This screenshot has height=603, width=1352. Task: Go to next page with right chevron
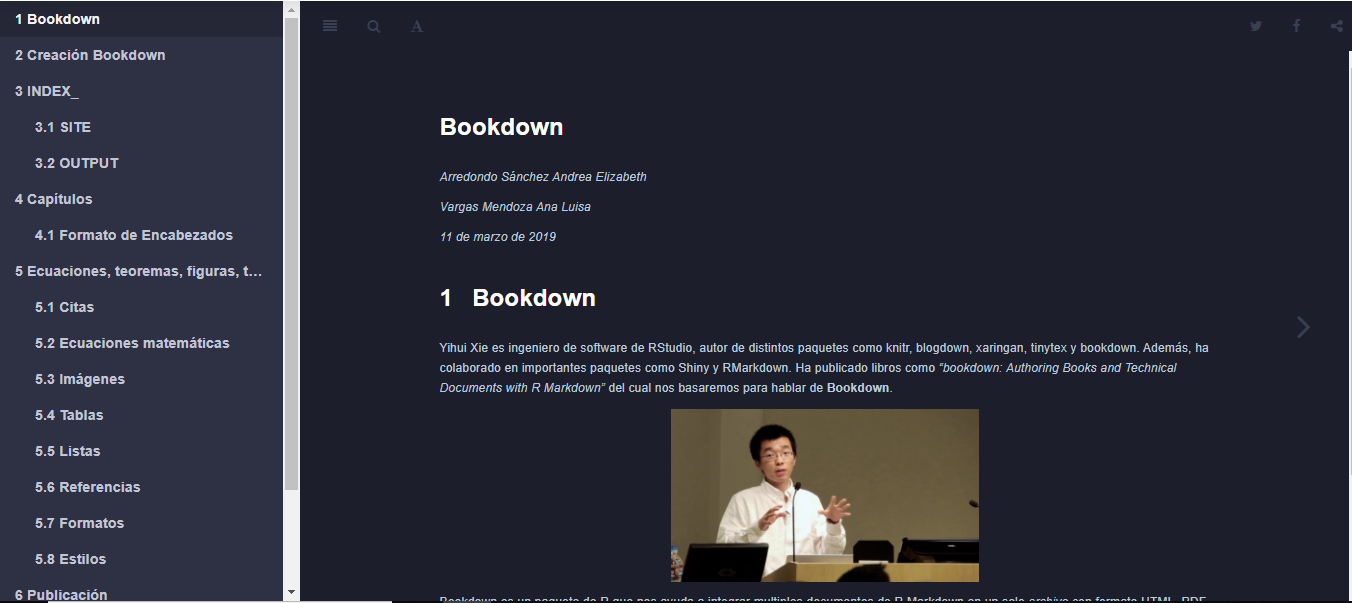[x=1302, y=327]
